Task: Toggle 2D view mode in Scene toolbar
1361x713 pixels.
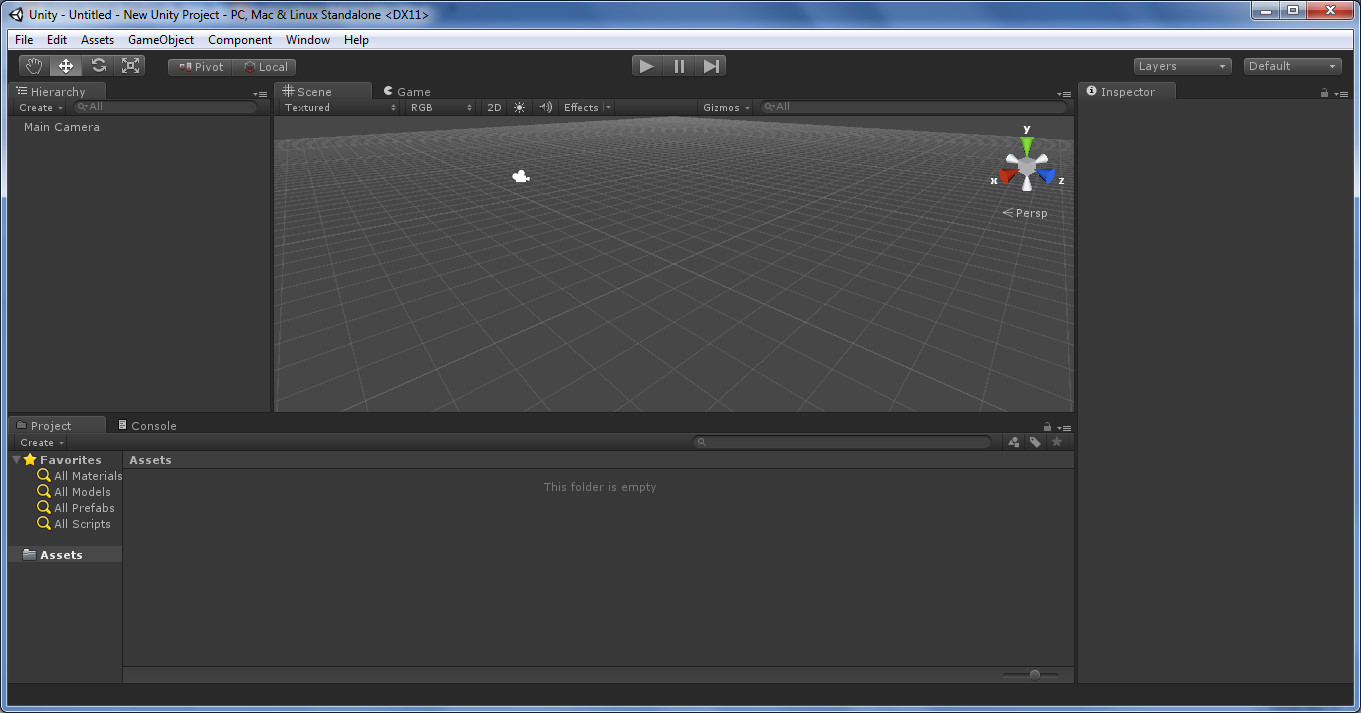Action: click(494, 107)
